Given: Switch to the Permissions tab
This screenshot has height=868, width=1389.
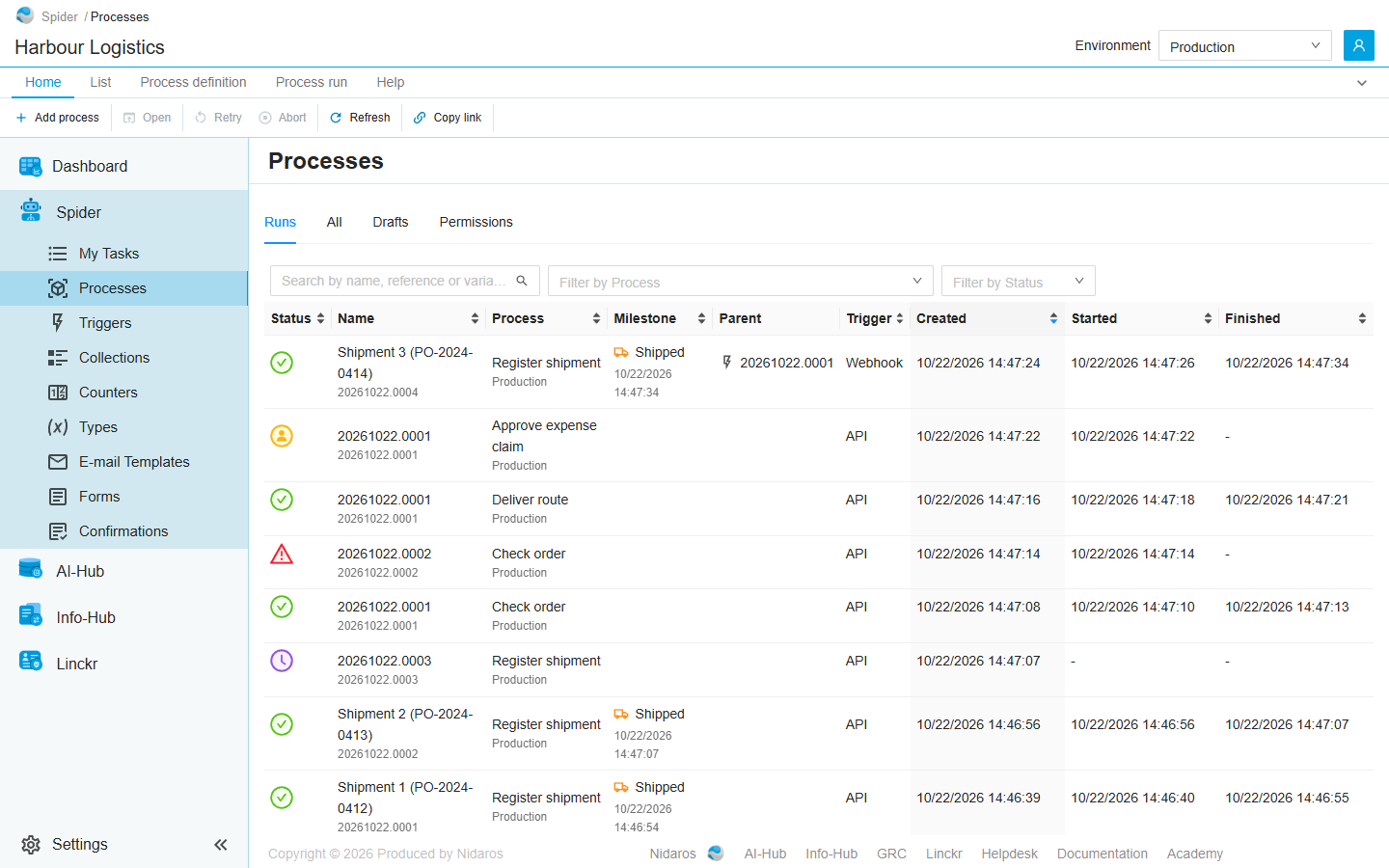Looking at the screenshot, I should tap(477, 222).
